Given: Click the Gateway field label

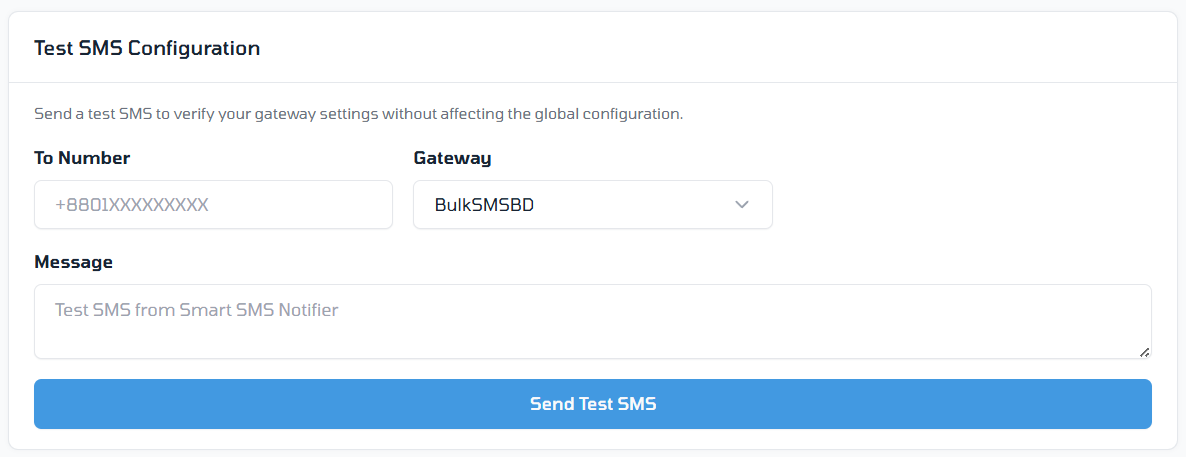Looking at the screenshot, I should 452,158.
